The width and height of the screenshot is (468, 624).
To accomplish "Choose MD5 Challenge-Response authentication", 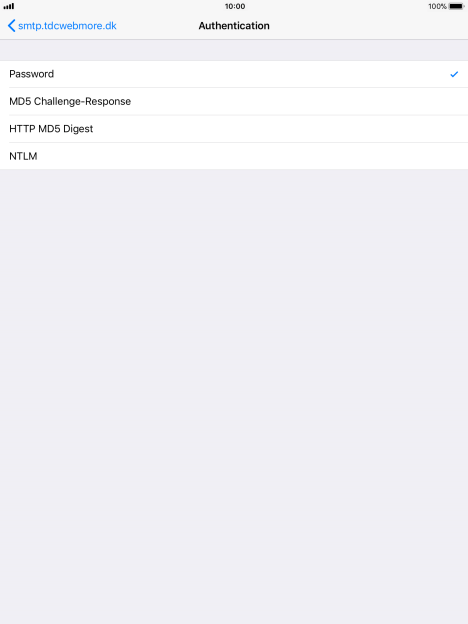I will (x=234, y=101).
